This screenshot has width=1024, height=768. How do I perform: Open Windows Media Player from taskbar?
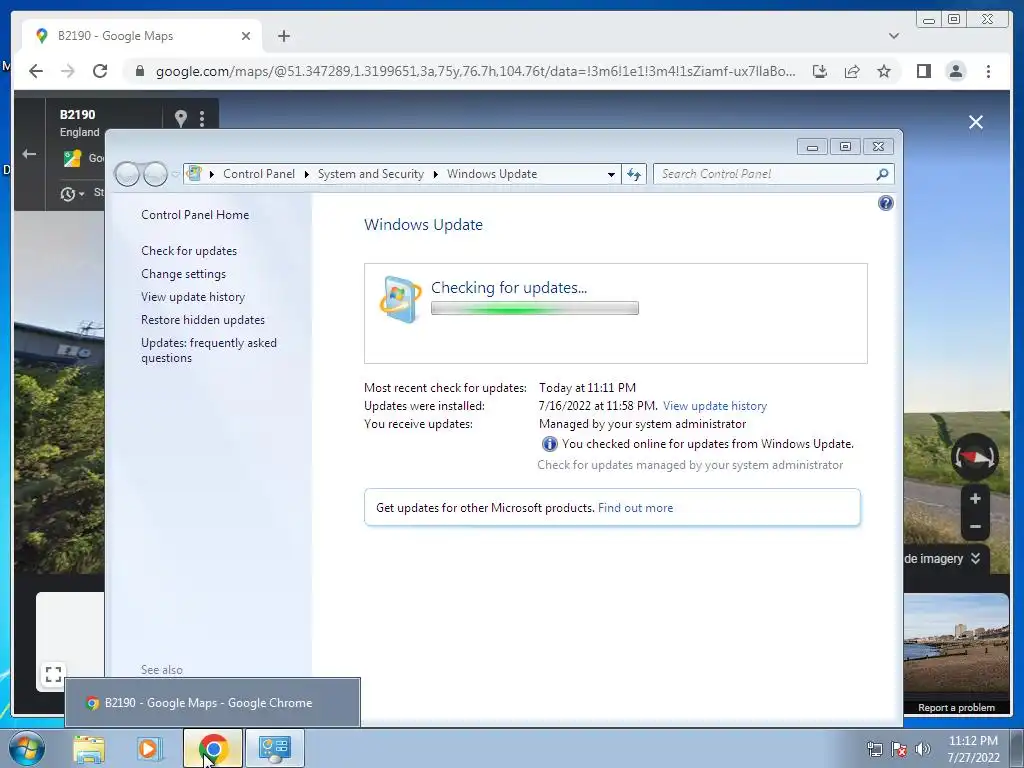pos(149,748)
